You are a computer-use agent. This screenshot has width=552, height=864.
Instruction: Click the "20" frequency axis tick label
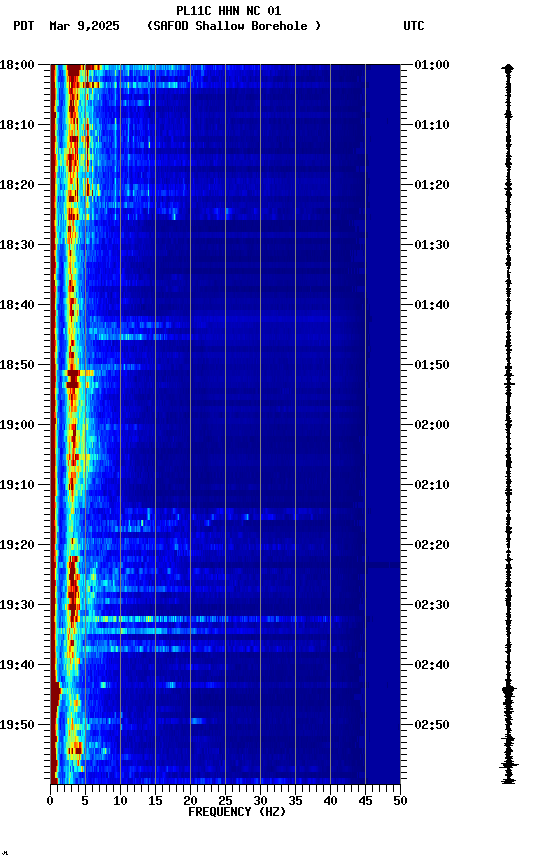190,801
